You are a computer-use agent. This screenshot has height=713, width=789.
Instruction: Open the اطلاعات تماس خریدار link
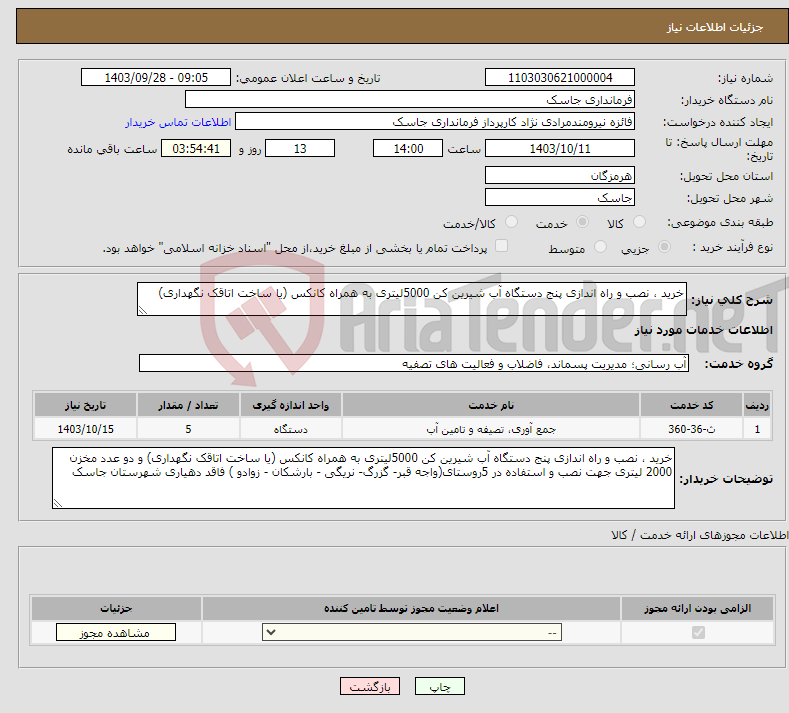click(178, 122)
